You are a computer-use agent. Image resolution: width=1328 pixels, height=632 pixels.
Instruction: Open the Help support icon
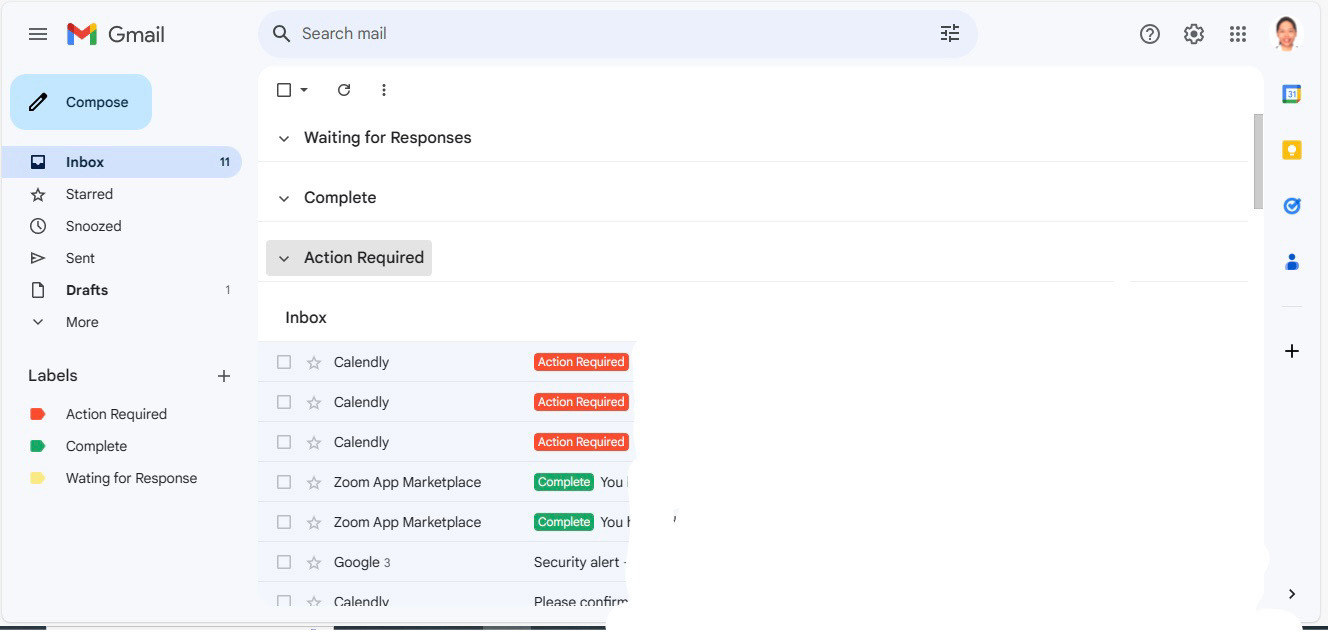coord(1150,34)
